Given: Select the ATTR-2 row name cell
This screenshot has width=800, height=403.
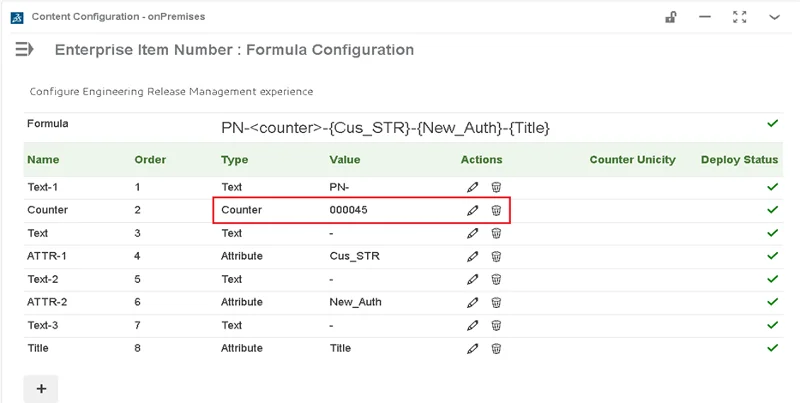Looking at the screenshot, I should coord(47,302).
